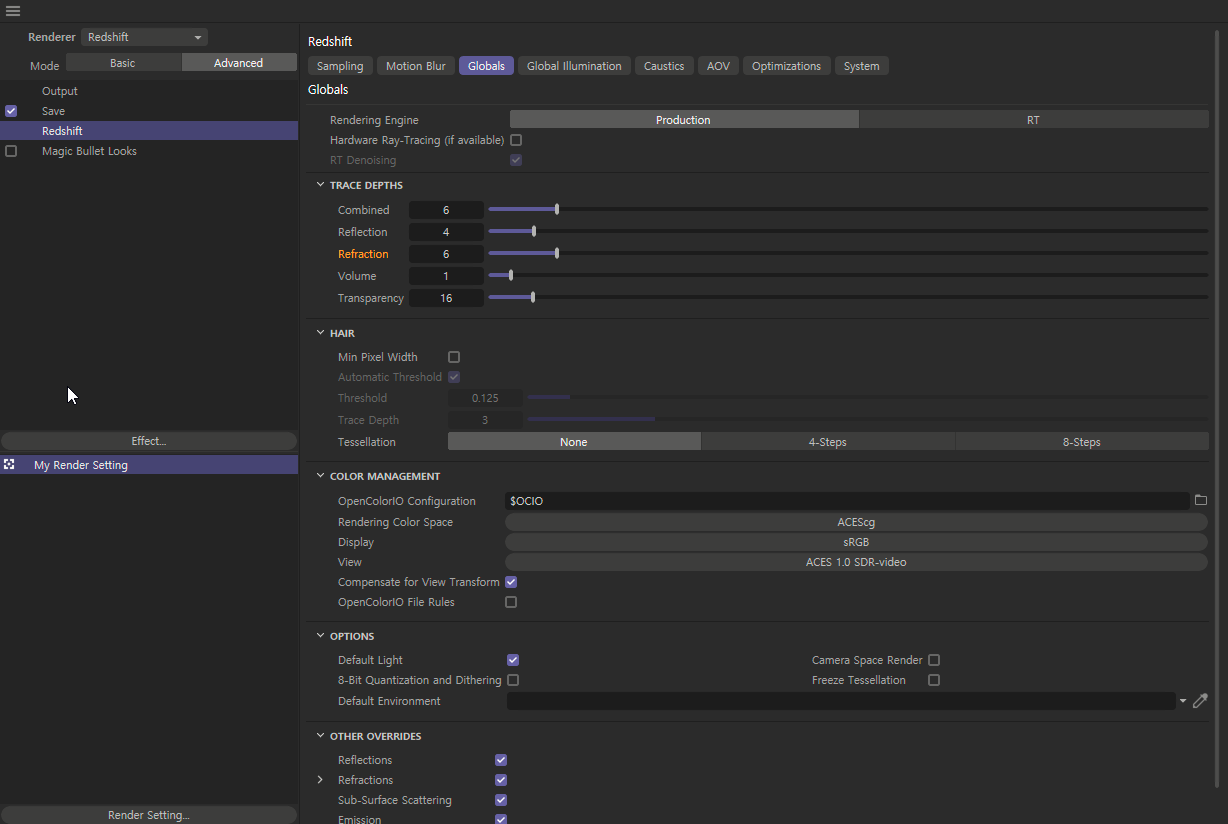Enable OpenColorIO File Rules checkbox
The image size is (1228, 824).
(x=511, y=602)
